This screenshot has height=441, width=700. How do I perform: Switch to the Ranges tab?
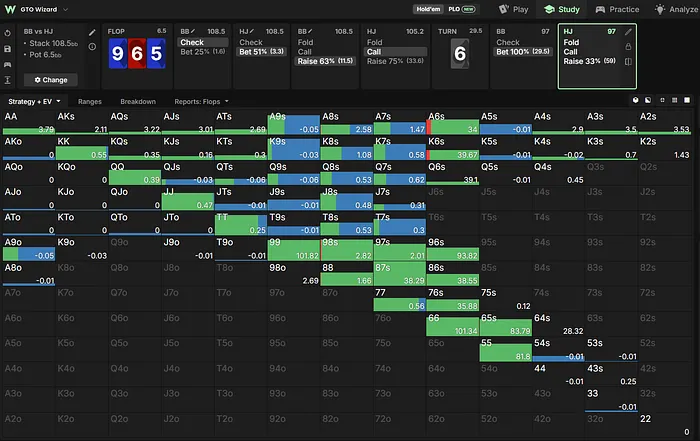[90, 102]
